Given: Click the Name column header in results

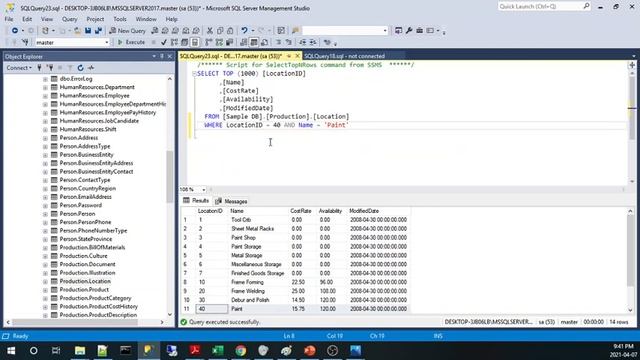Looking at the screenshot, I should click(x=258, y=211).
